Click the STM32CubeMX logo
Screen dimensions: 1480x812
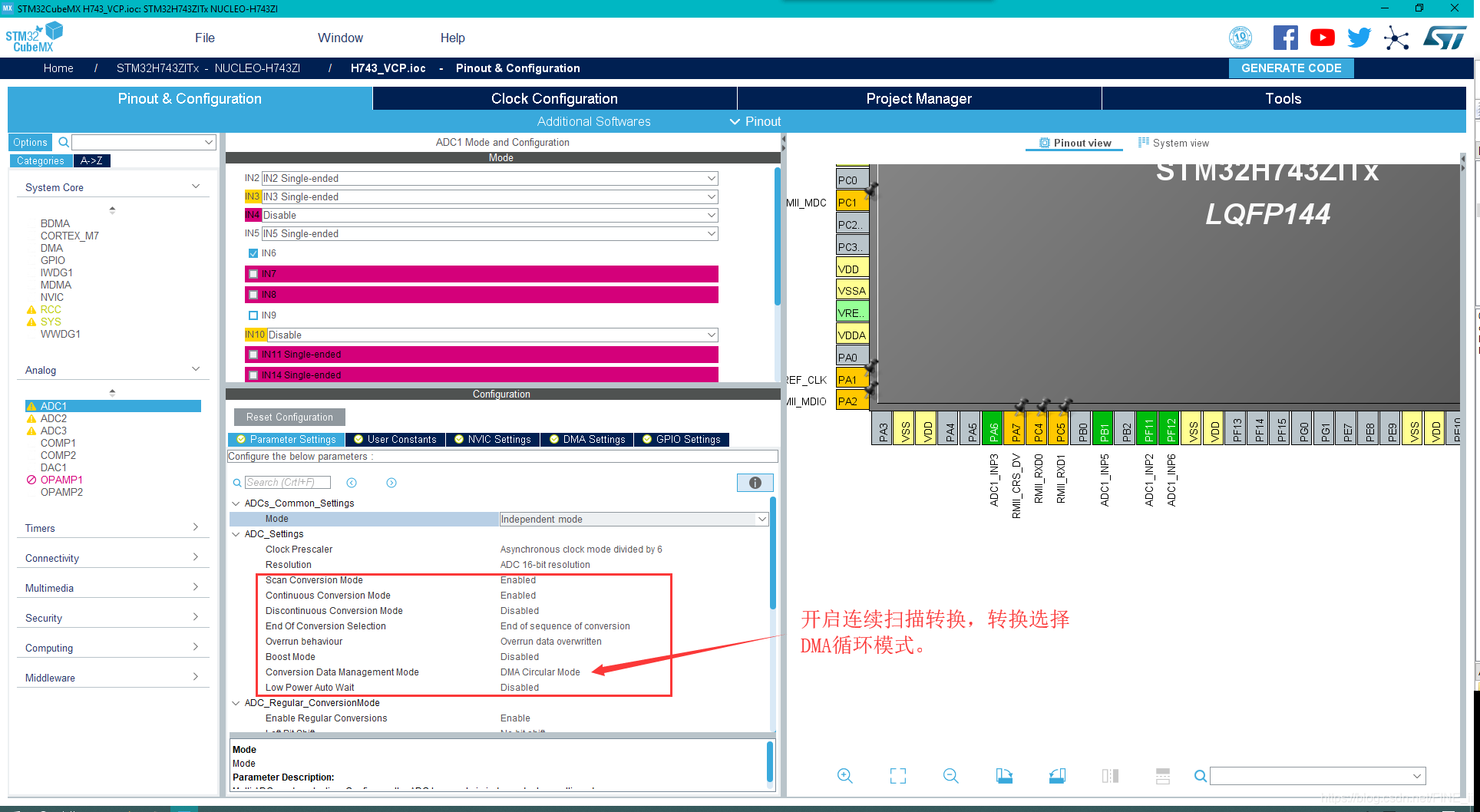pyautogui.click(x=35, y=38)
